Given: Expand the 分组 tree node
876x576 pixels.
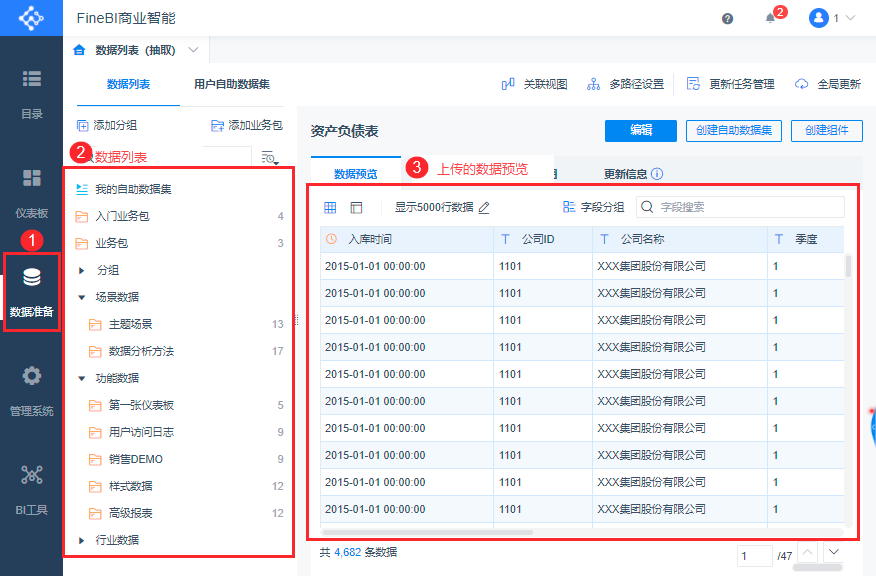Looking at the screenshot, I should pyautogui.click(x=82, y=270).
